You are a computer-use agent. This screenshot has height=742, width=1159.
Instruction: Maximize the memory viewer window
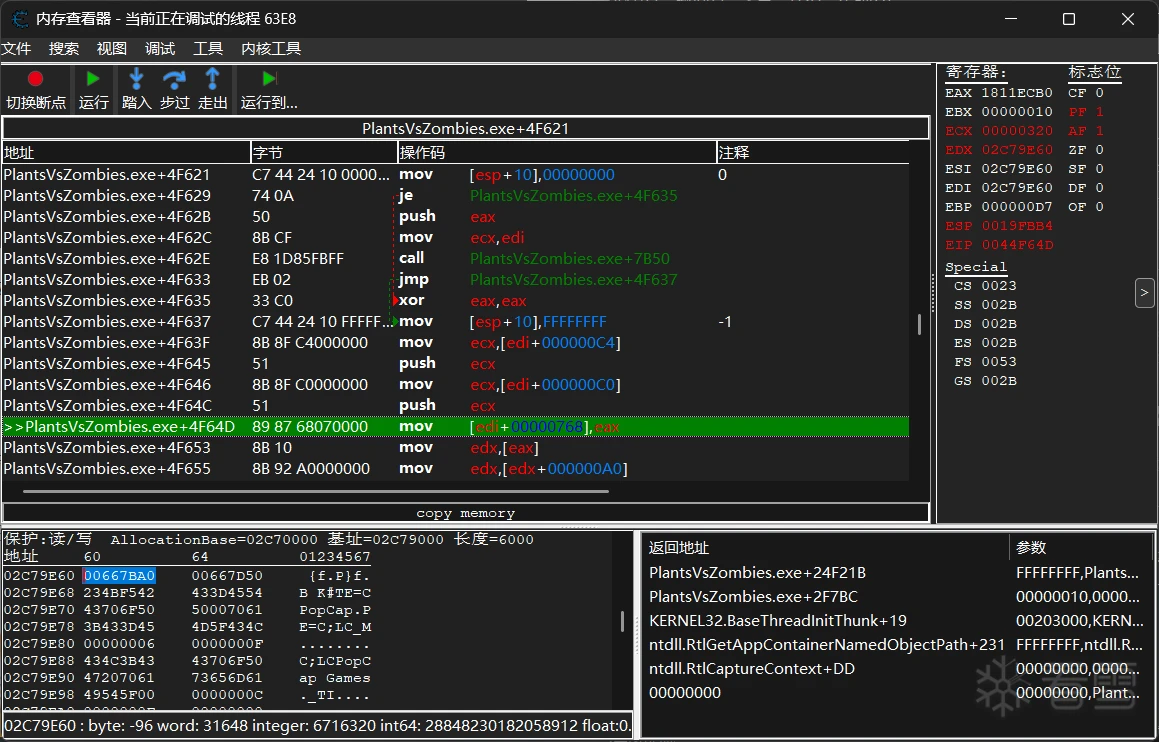(x=1069, y=19)
